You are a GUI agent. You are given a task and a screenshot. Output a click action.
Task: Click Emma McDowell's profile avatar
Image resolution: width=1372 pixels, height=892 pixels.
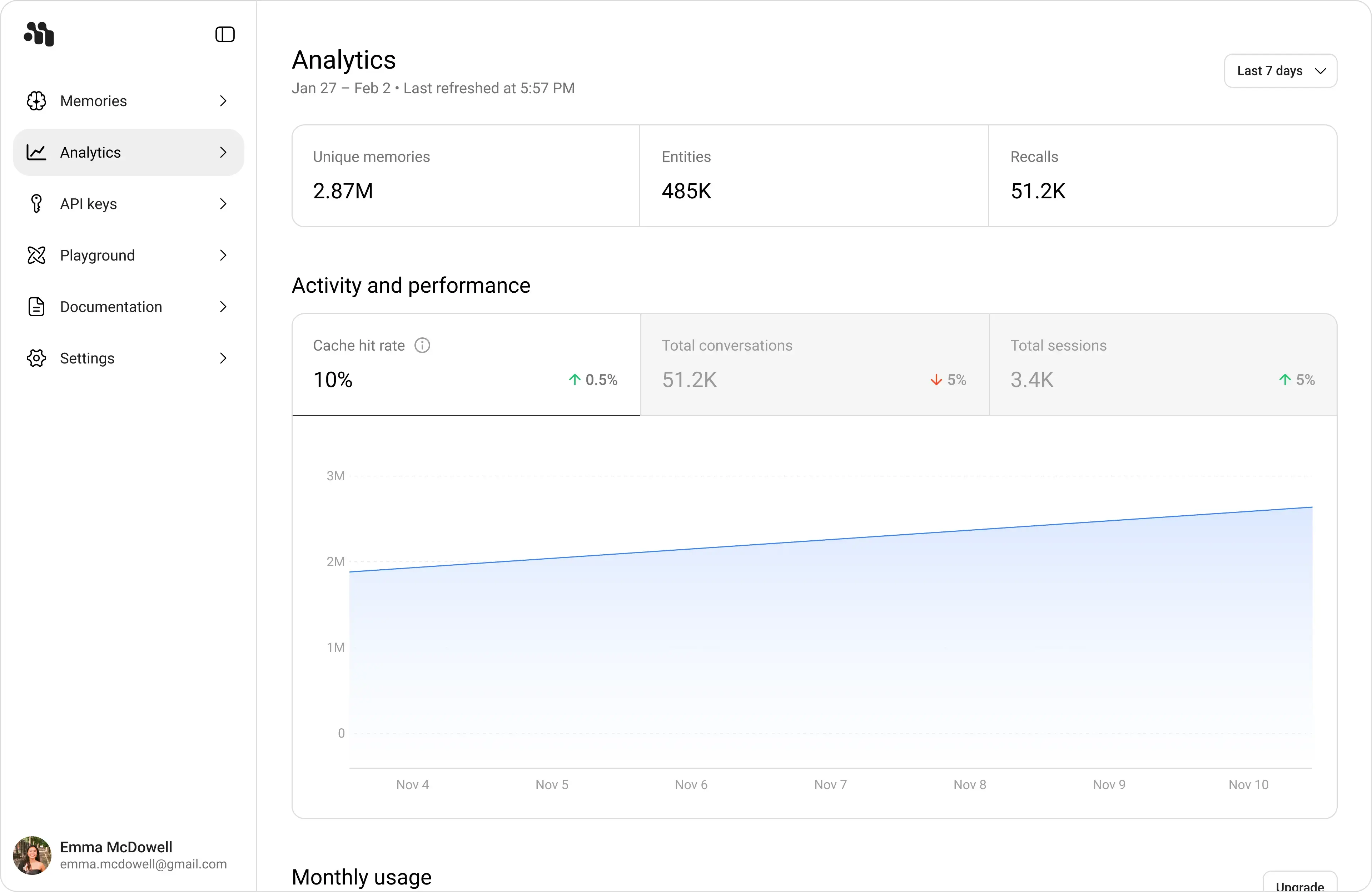click(32, 856)
